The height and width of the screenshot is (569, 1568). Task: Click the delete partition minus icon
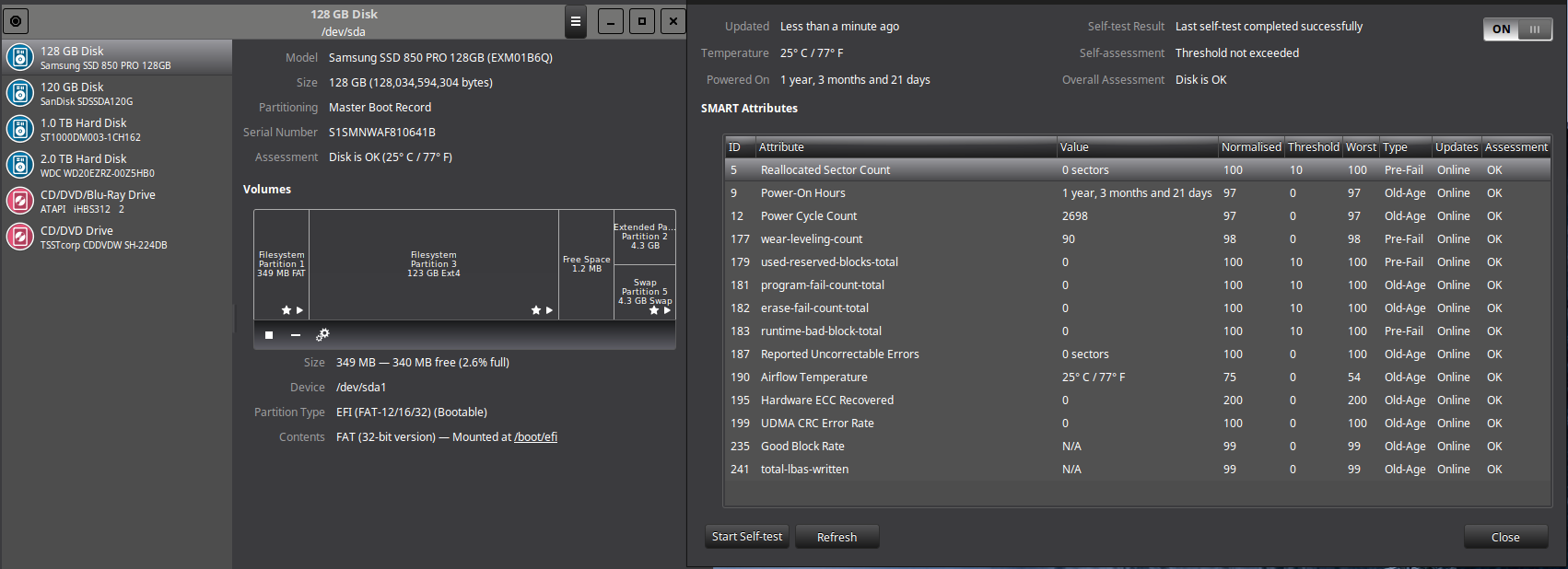(x=296, y=335)
